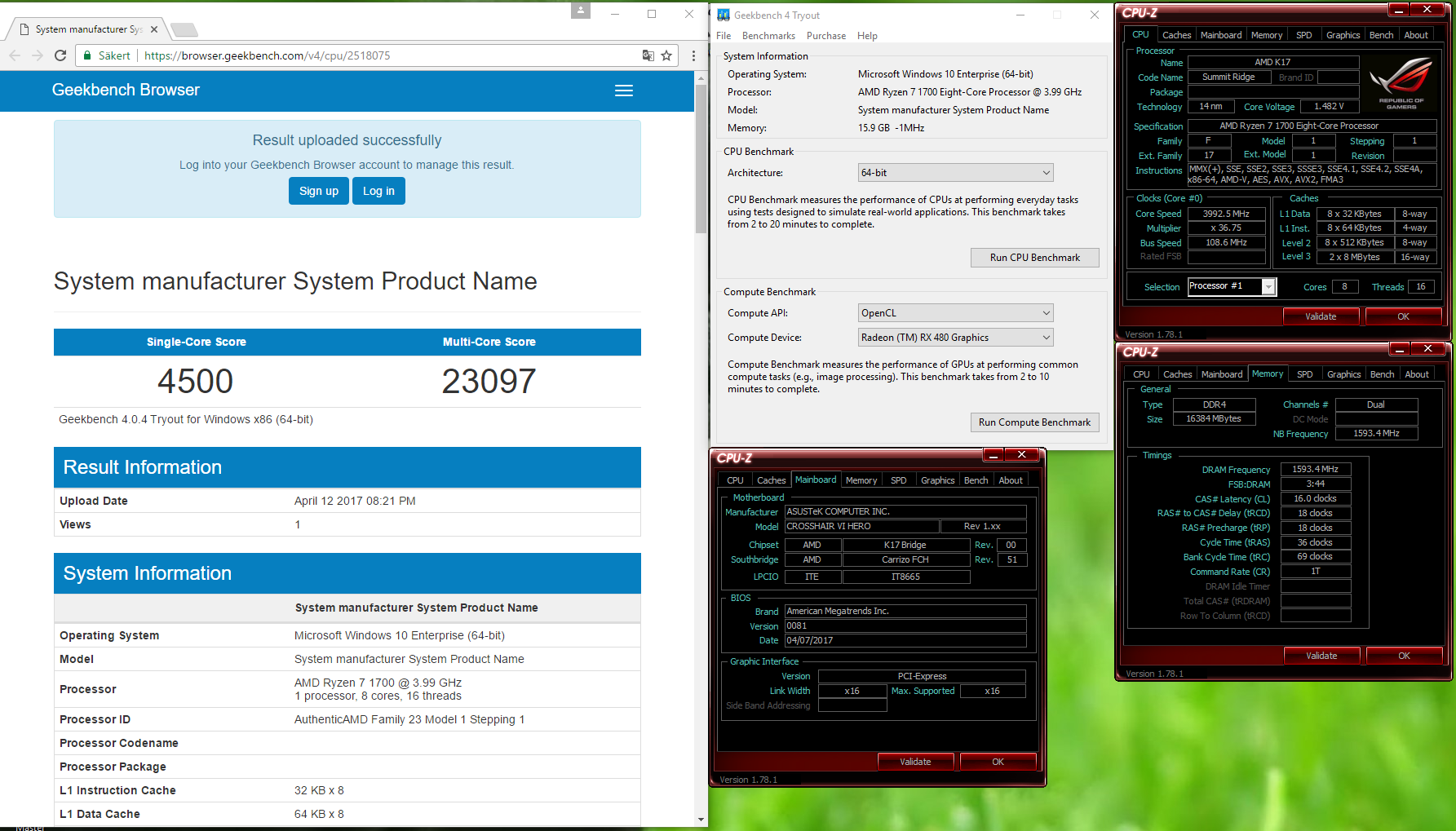Run the CPU Benchmark
This screenshot has width=1456, height=831.
[x=1035, y=258]
